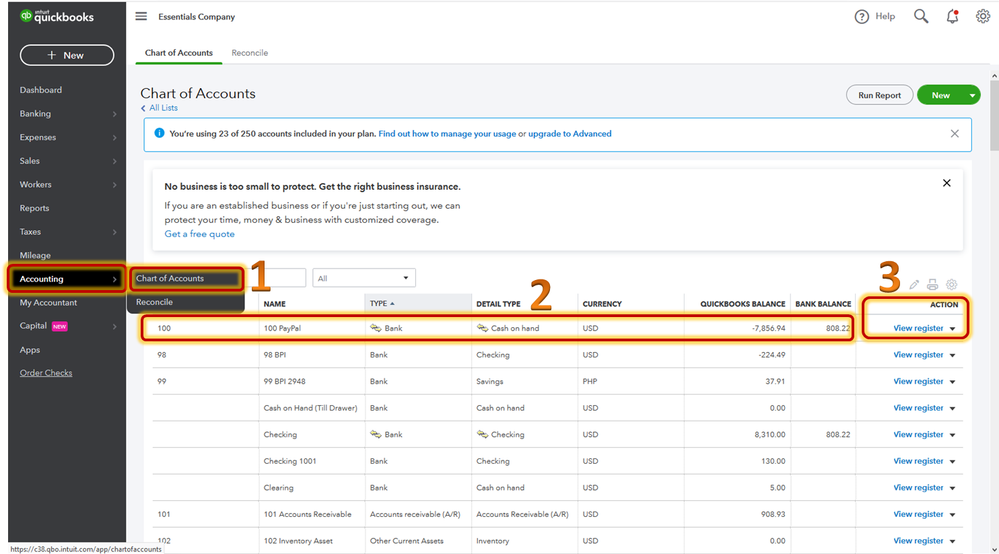Viewport: 999px width, 554px height.
Task: Open the search magnifier icon
Action: (921, 17)
